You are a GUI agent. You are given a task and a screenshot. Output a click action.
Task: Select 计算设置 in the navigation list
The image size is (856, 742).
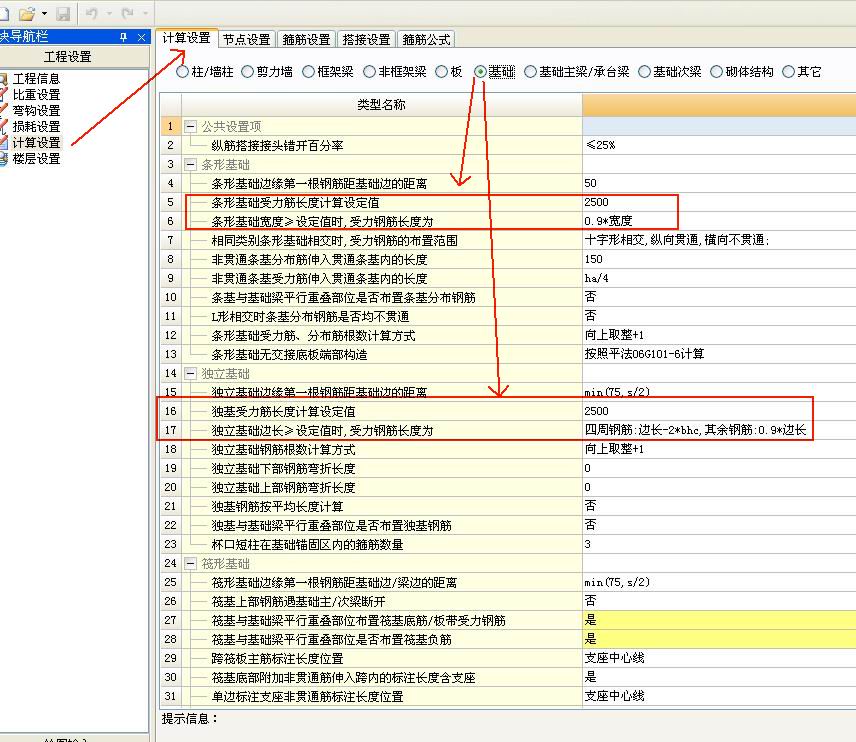coord(36,143)
